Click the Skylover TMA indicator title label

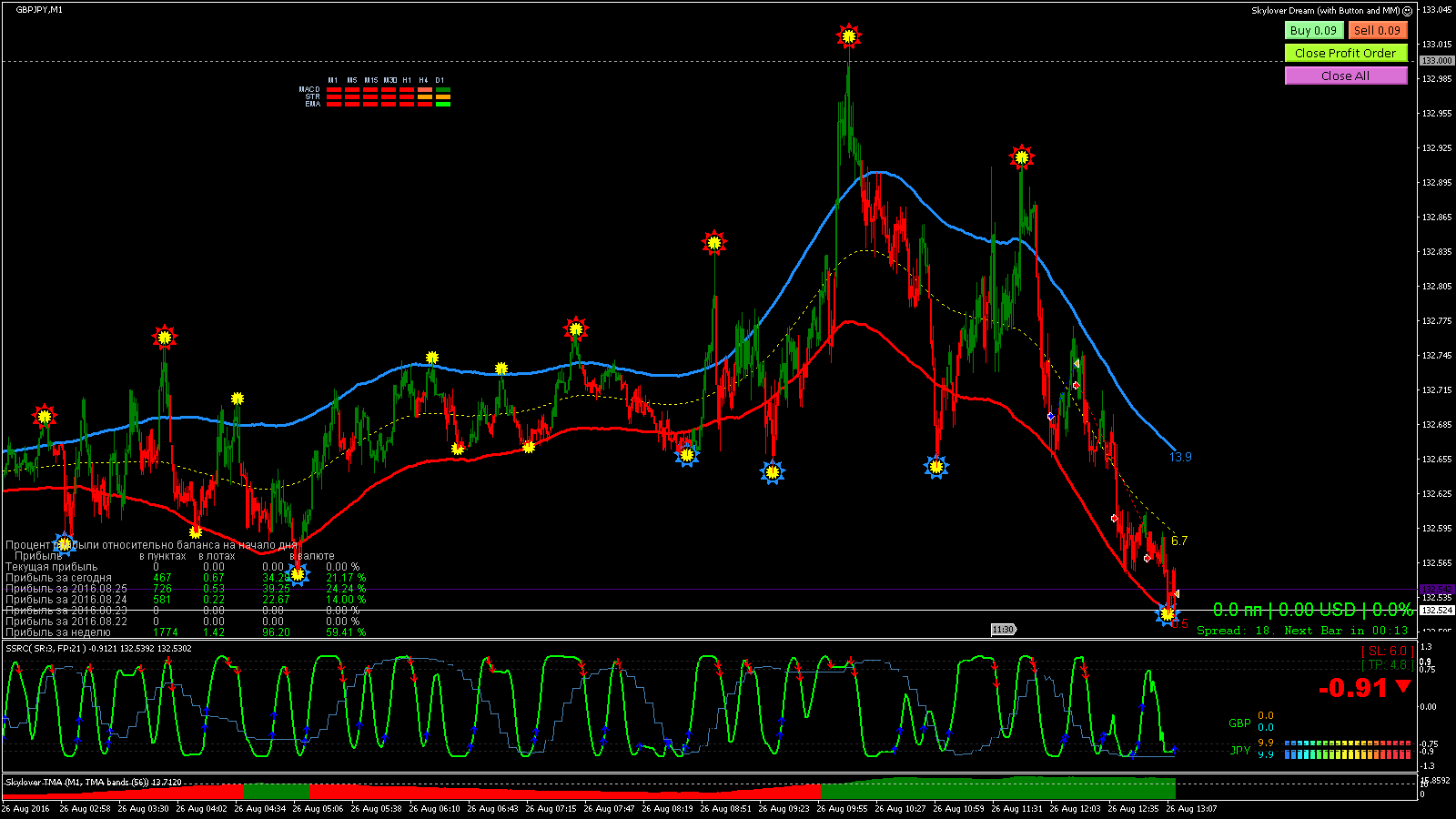click(94, 782)
